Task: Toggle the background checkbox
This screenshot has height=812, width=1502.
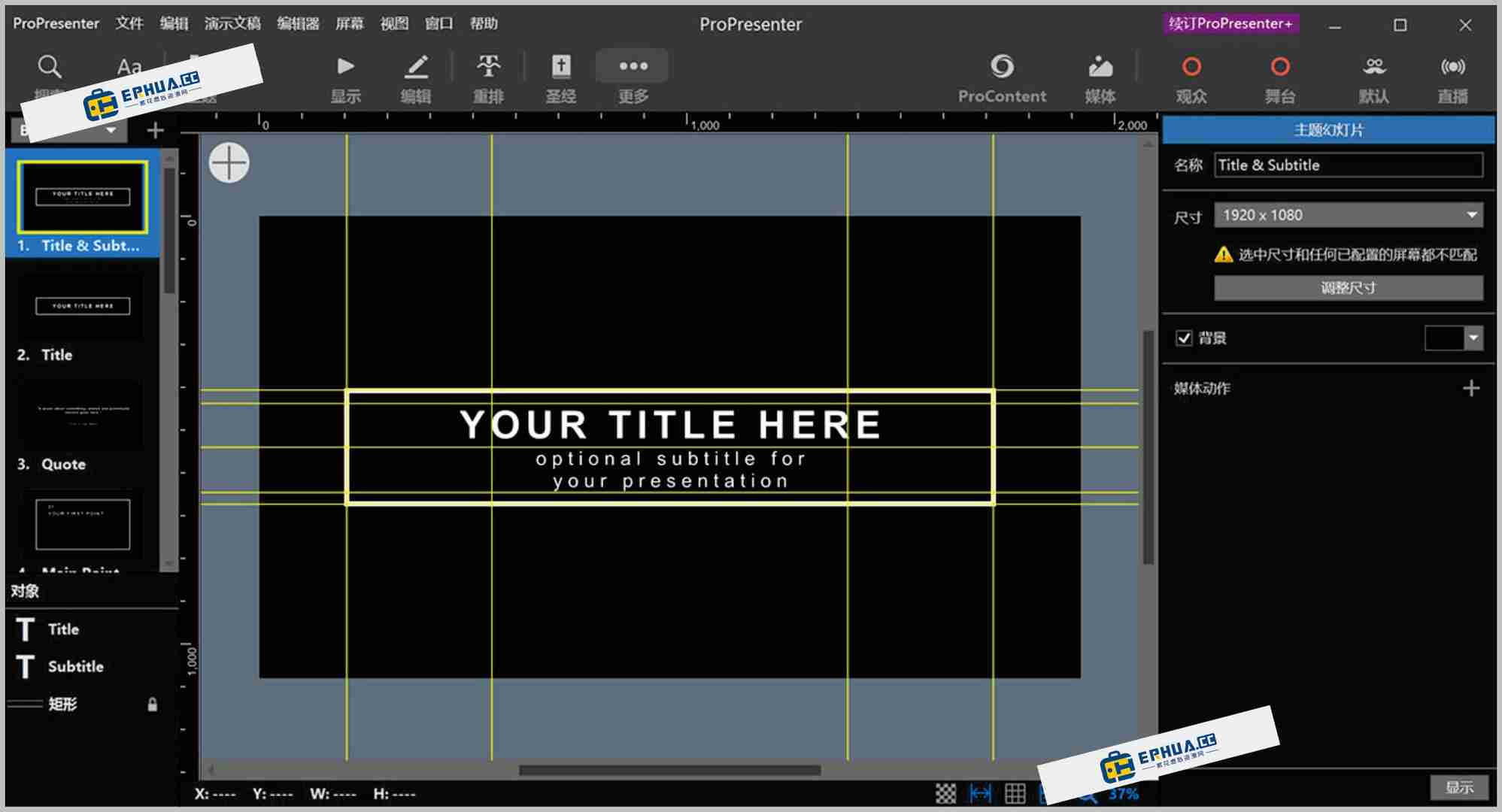Action: click(1184, 338)
